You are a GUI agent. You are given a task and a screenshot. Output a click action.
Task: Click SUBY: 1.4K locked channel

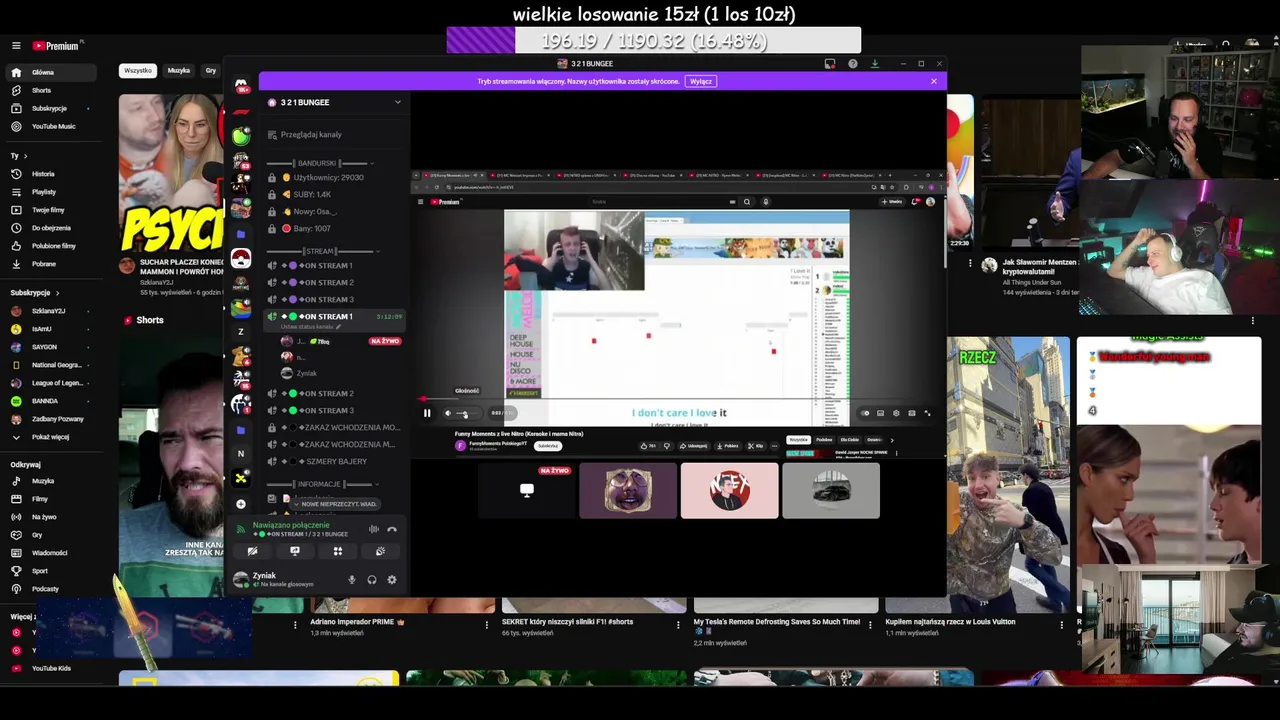(335, 194)
